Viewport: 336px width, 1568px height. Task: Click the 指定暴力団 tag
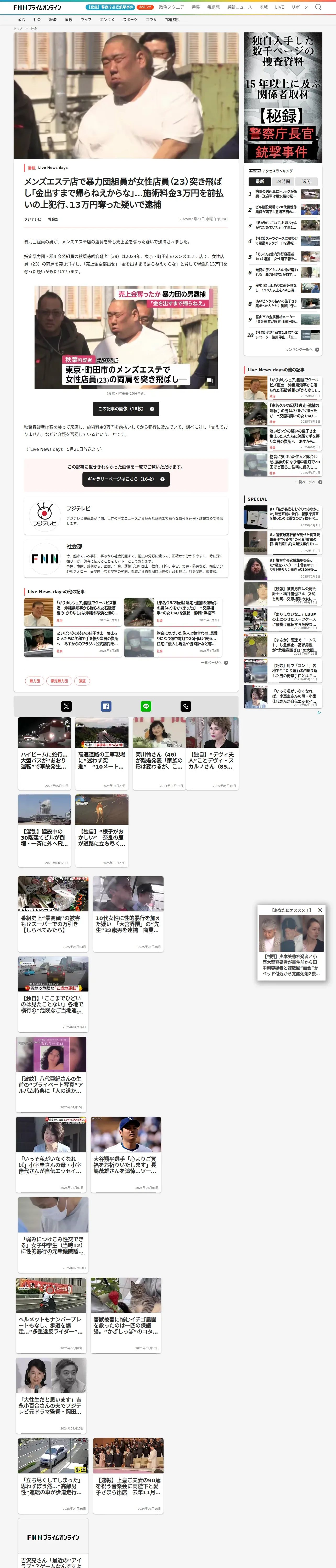(59, 681)
